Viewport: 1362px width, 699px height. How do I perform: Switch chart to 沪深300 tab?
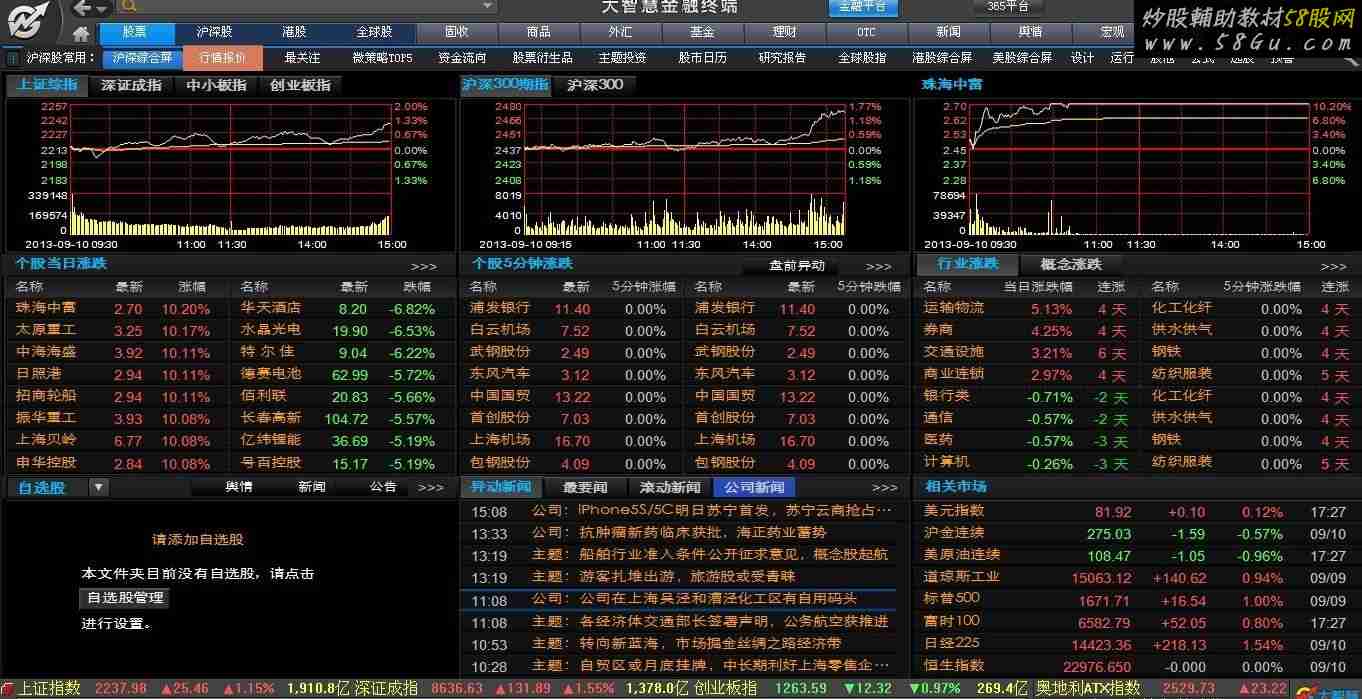coord(595,85)
